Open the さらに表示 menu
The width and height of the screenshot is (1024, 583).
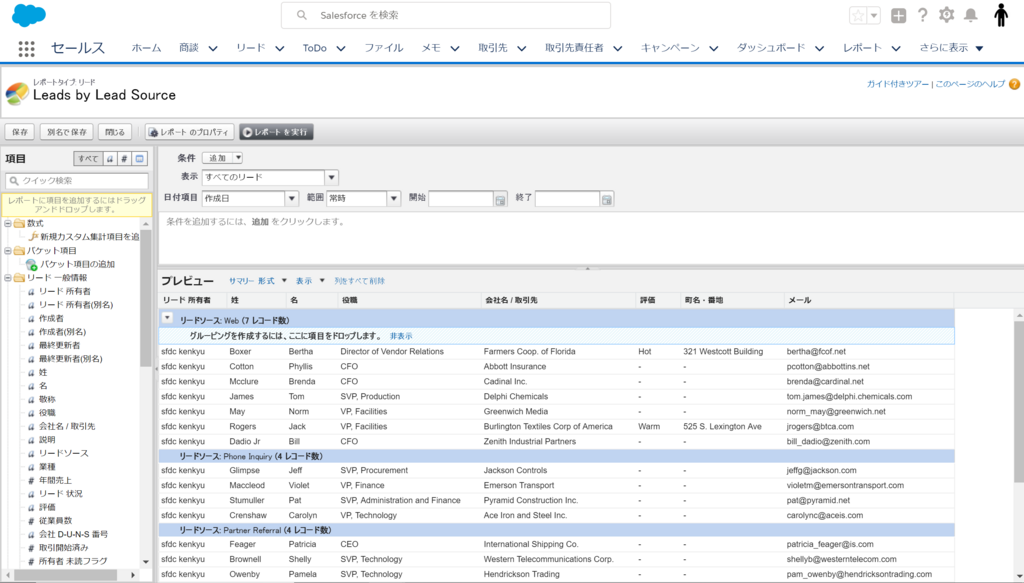point(951,48)
